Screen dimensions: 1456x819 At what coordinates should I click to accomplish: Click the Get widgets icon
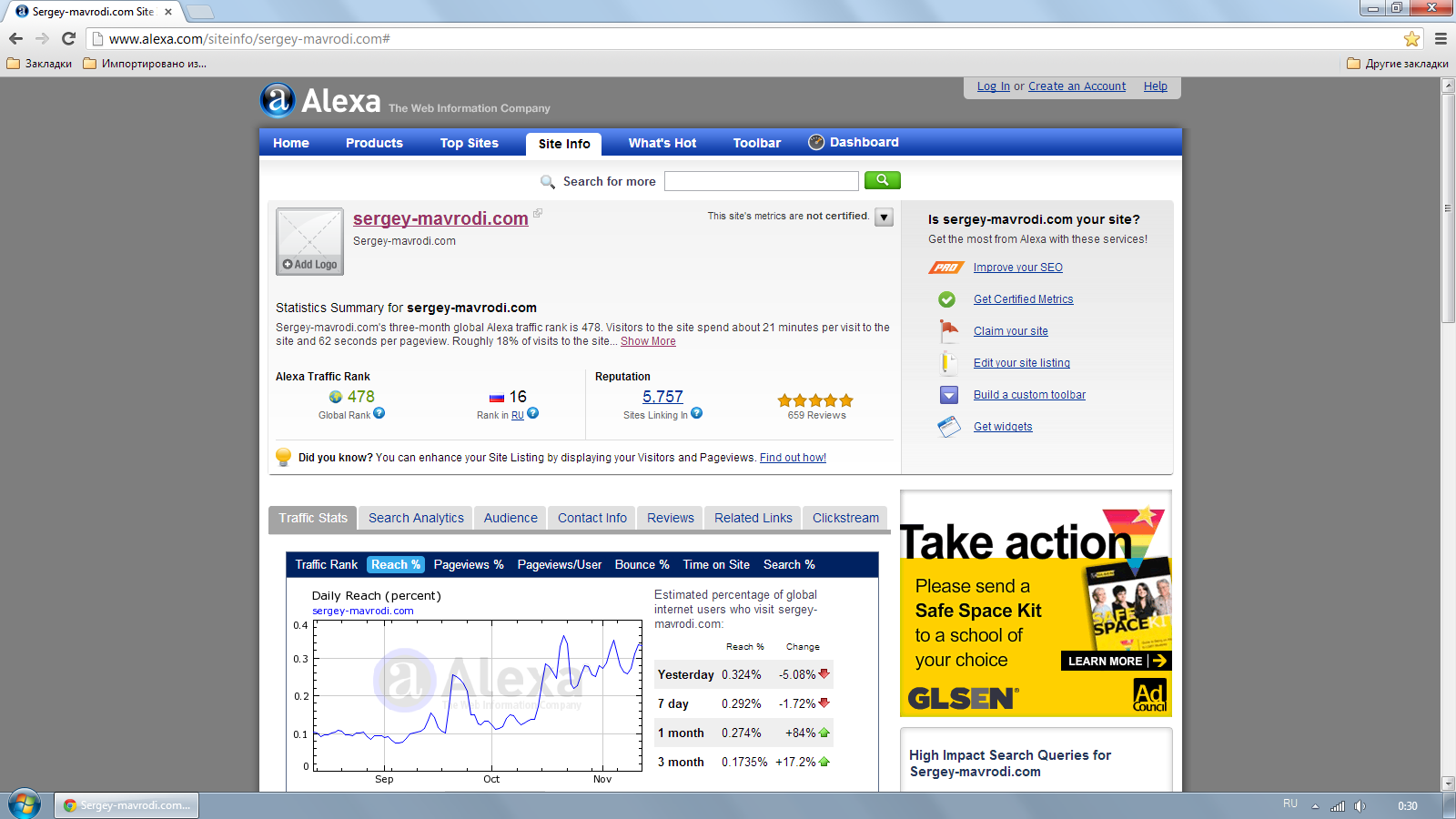949,427
